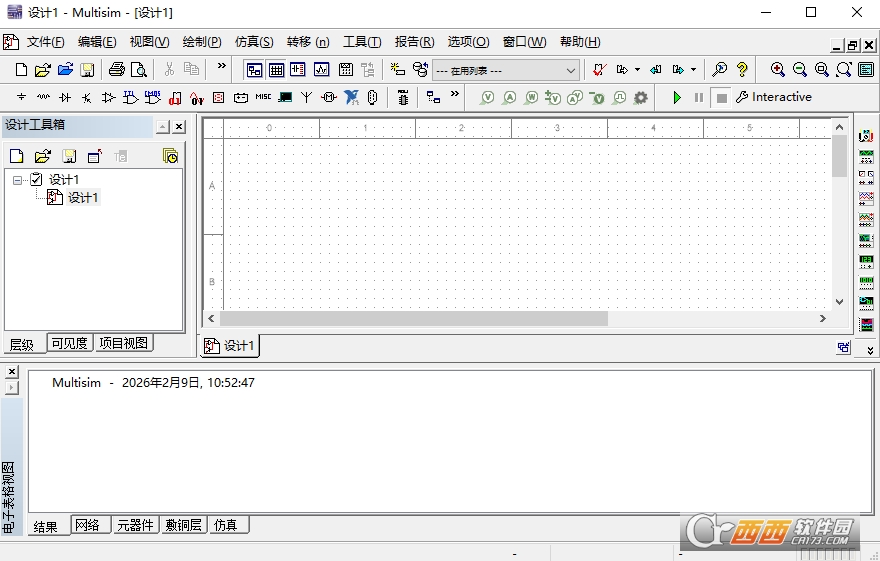This screenshot has width=880, height=561.
Task: Open the 工具(T) menu
Action: coord(362,42)
